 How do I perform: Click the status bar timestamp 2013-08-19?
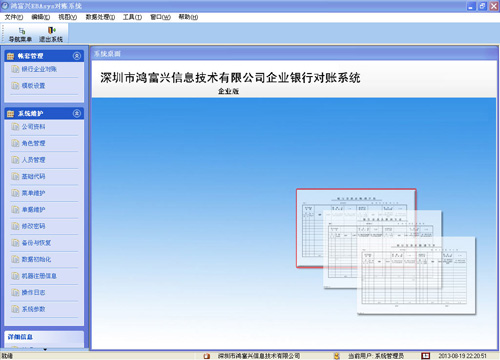(x=462, y=356)
